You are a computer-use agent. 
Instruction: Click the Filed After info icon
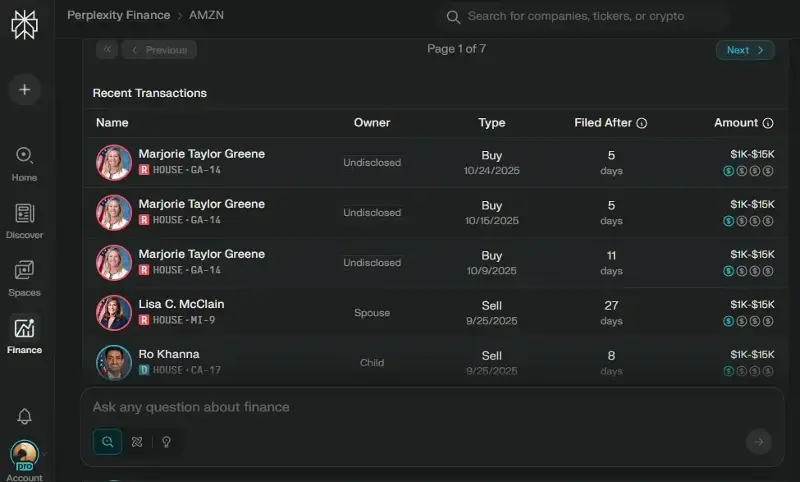(x=642, y=123)
